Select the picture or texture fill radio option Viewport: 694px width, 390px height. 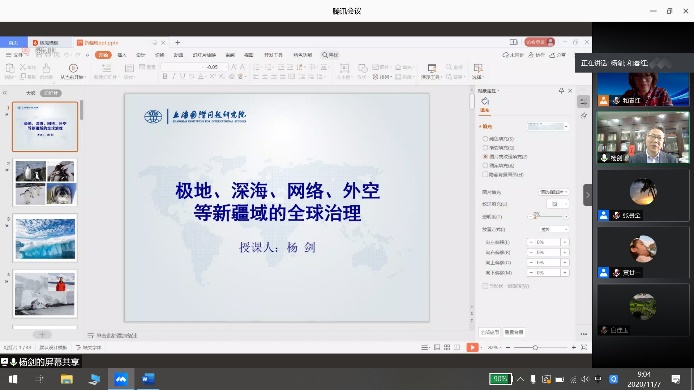tap(485, 156)
